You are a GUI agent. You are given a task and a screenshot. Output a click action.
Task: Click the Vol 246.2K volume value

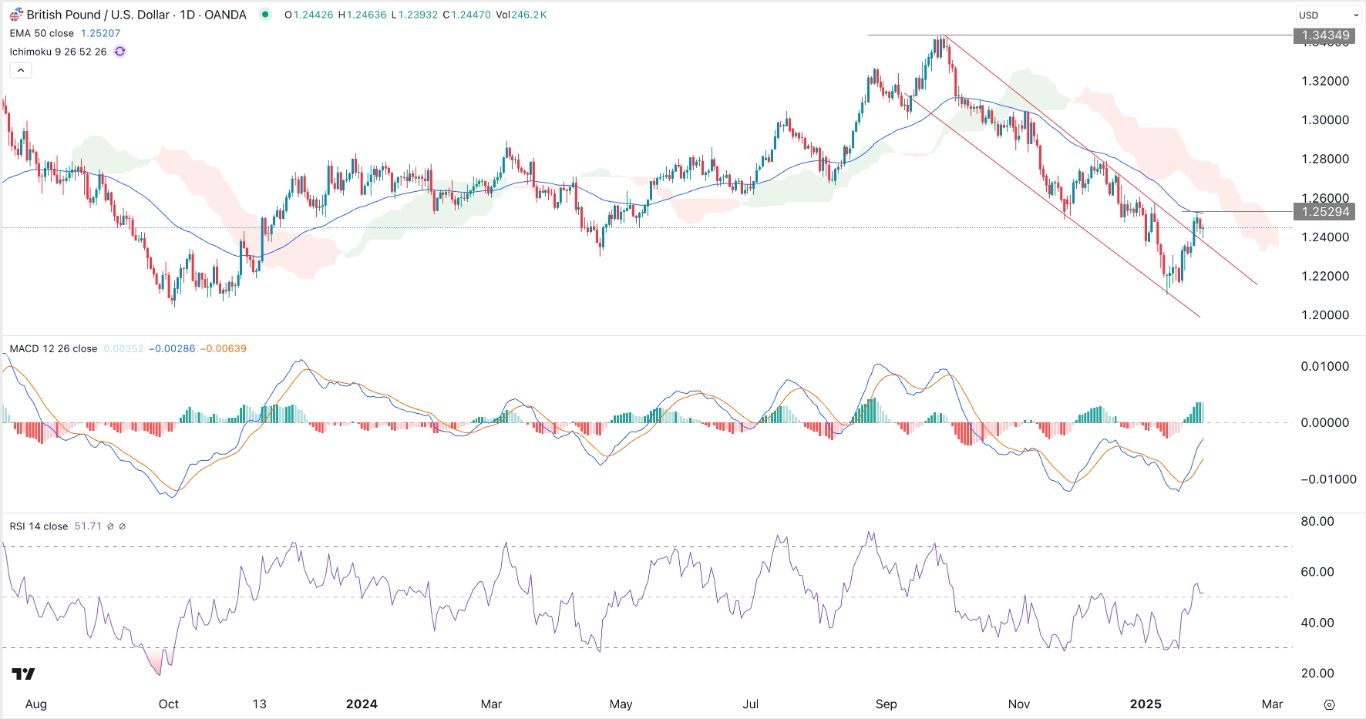coord(526,14)
